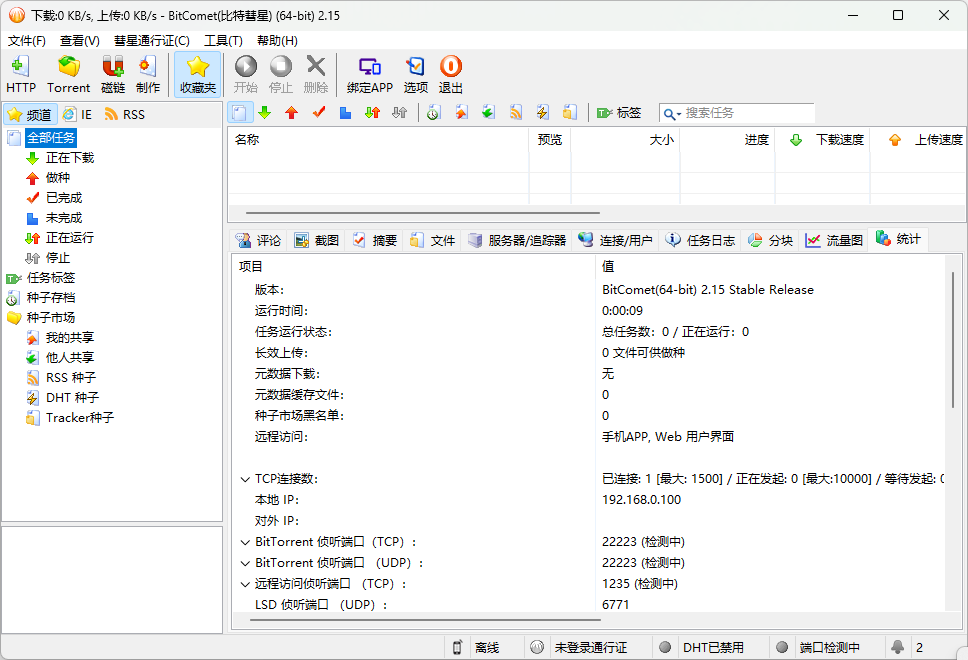The width and height of the screenshot is (968, 660).
Task: Click the HTTP download toolbar icon
Action: 21,74
